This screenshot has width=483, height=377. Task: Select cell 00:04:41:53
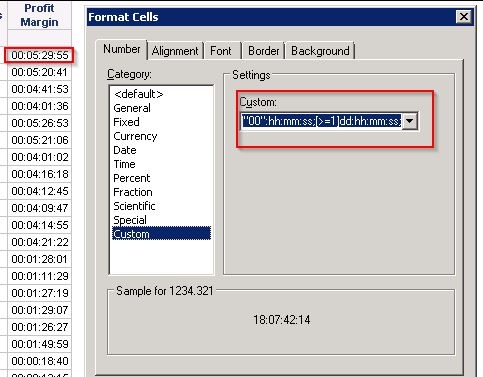pos(39,89)
